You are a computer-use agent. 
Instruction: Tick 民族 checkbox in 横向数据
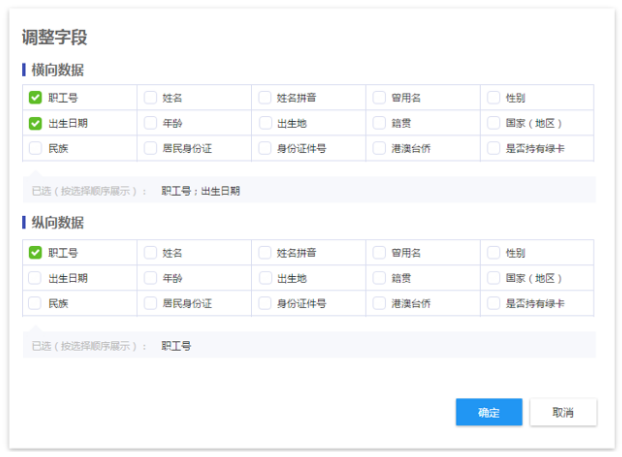click(35, 149)
